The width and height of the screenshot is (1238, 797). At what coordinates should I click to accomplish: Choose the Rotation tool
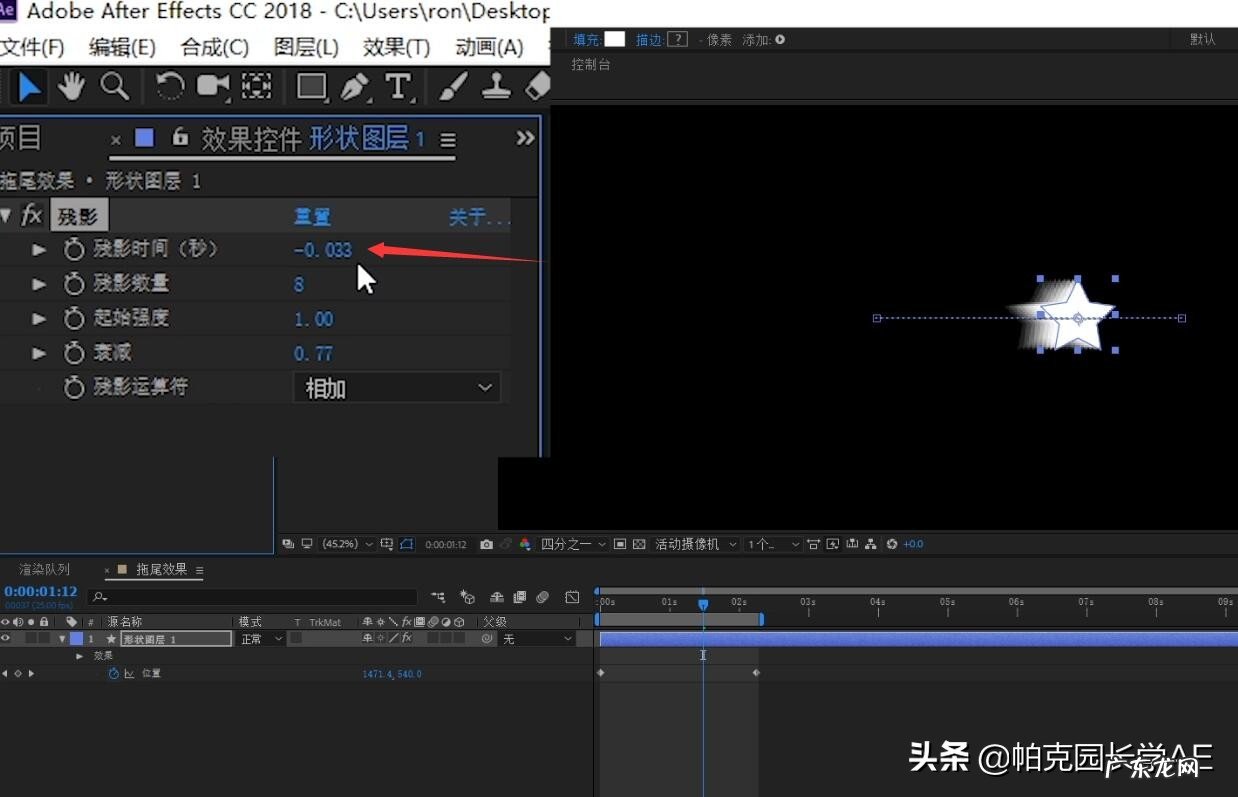(168, 86)
